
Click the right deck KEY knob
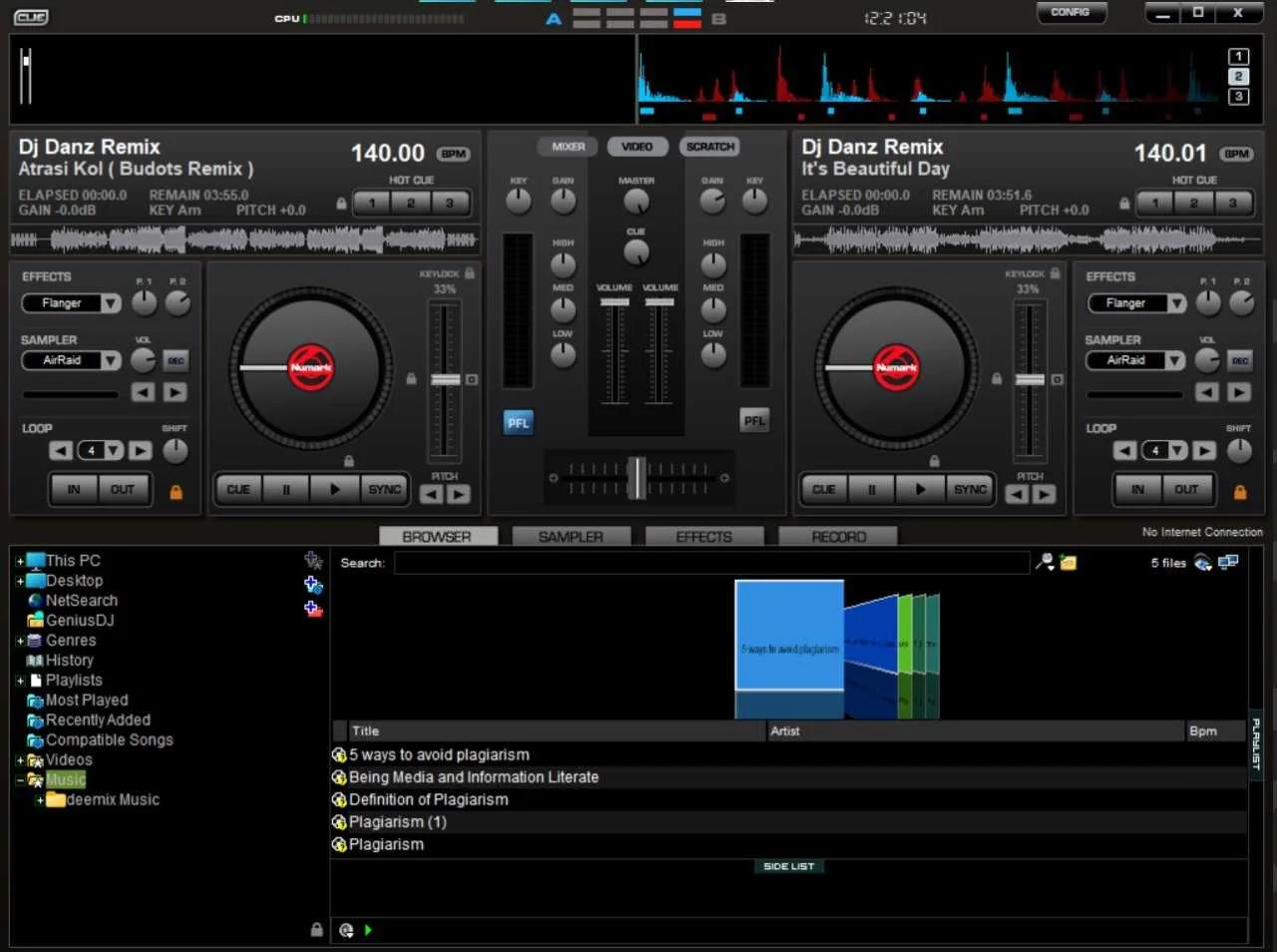point(754,202)
